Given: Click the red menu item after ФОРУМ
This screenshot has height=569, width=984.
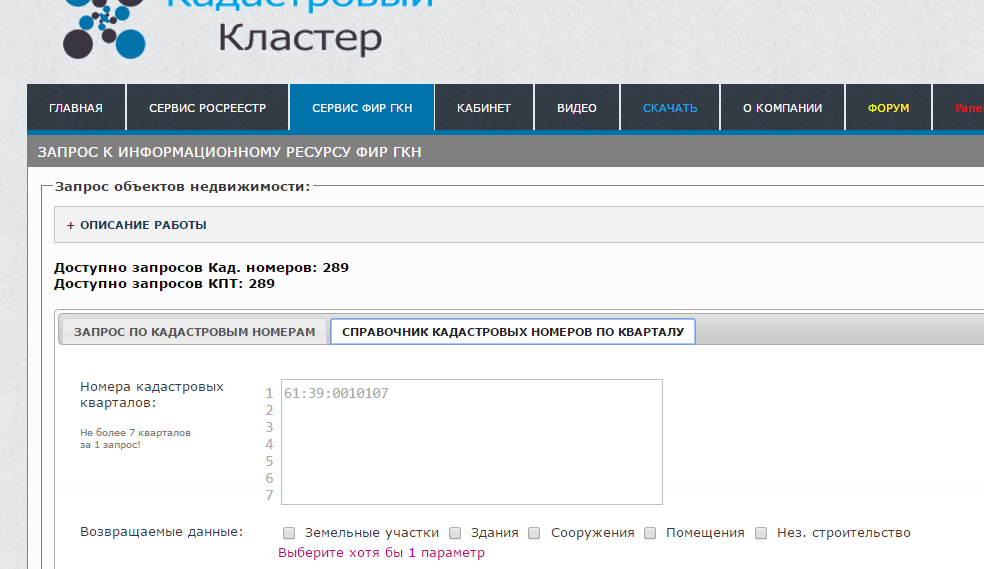Looking at the screenshot, I should point(968,108).
